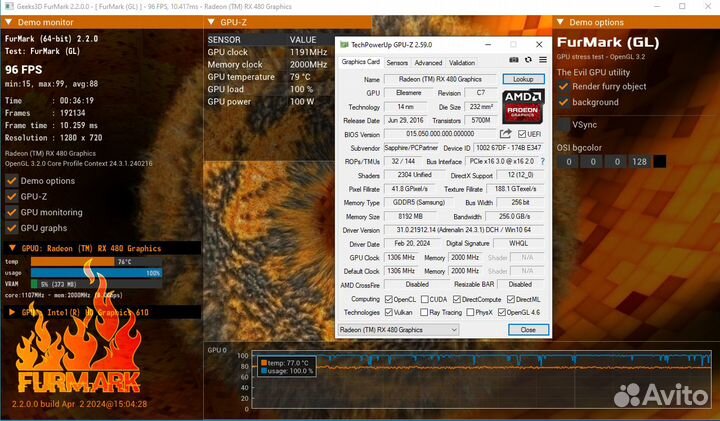Viewport: 720px width, 421px height.
Task: Click the BIOS export share icon
Action: point(506,134)
